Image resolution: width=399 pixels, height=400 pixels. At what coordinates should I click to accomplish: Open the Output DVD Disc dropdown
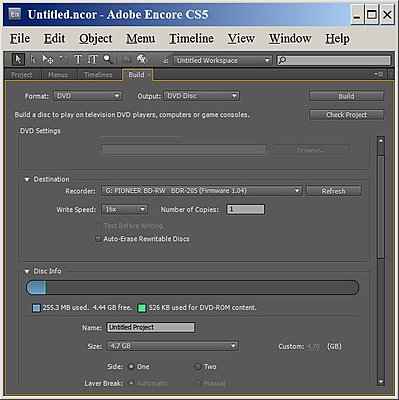coord(202,96)
